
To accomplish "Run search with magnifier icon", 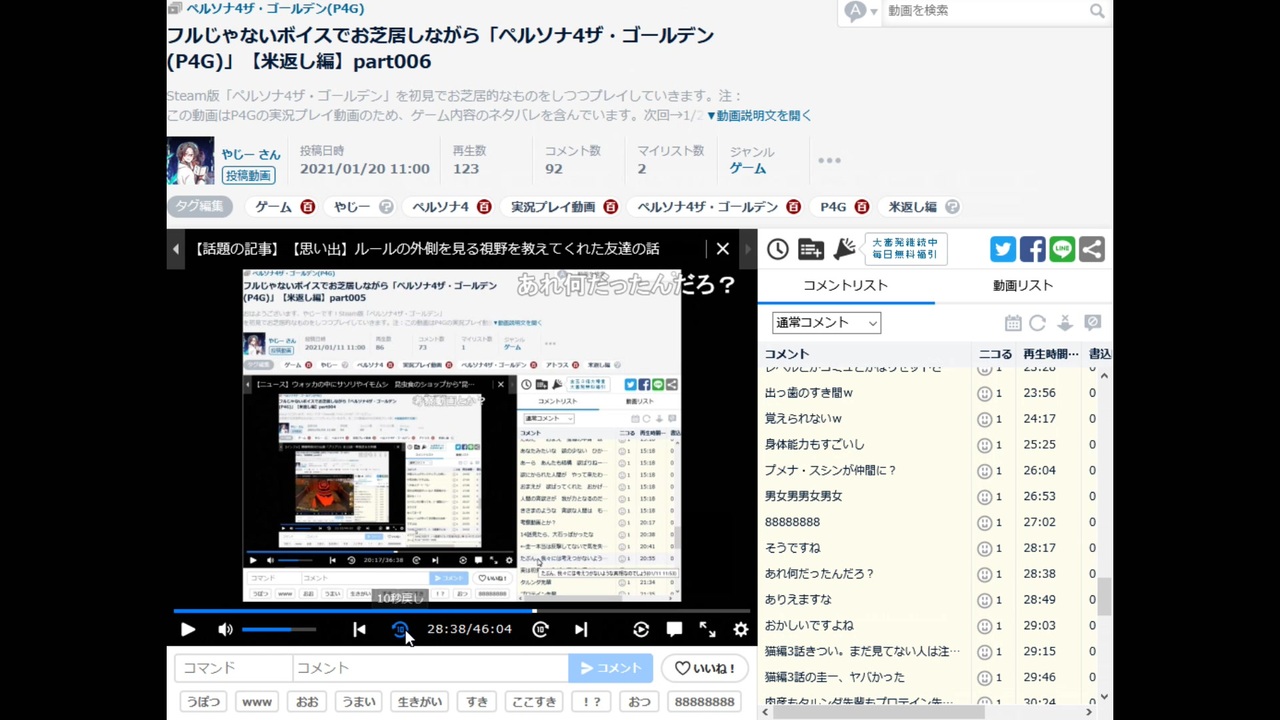I will point(1097,11).
